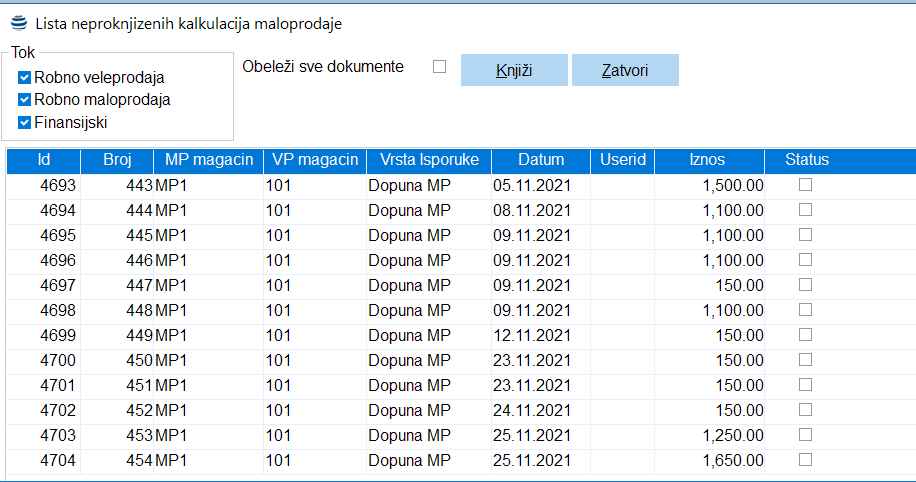Mark Status checkbox for row 4696
The height and width of the screenshot is (482, 916).
coord(805,260)
